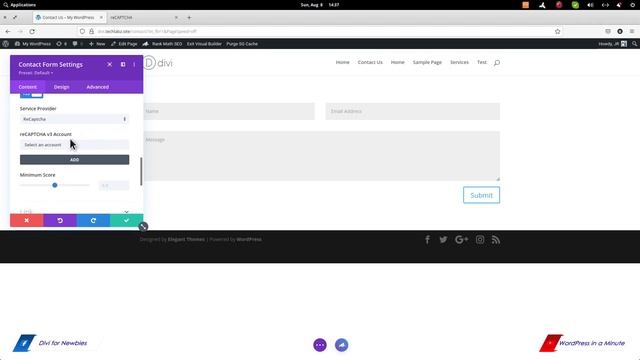The height and width of the screenshot is (360, 640).
Task: Open the three-dot options menu in settings header
Action: [x=134, y=64]
